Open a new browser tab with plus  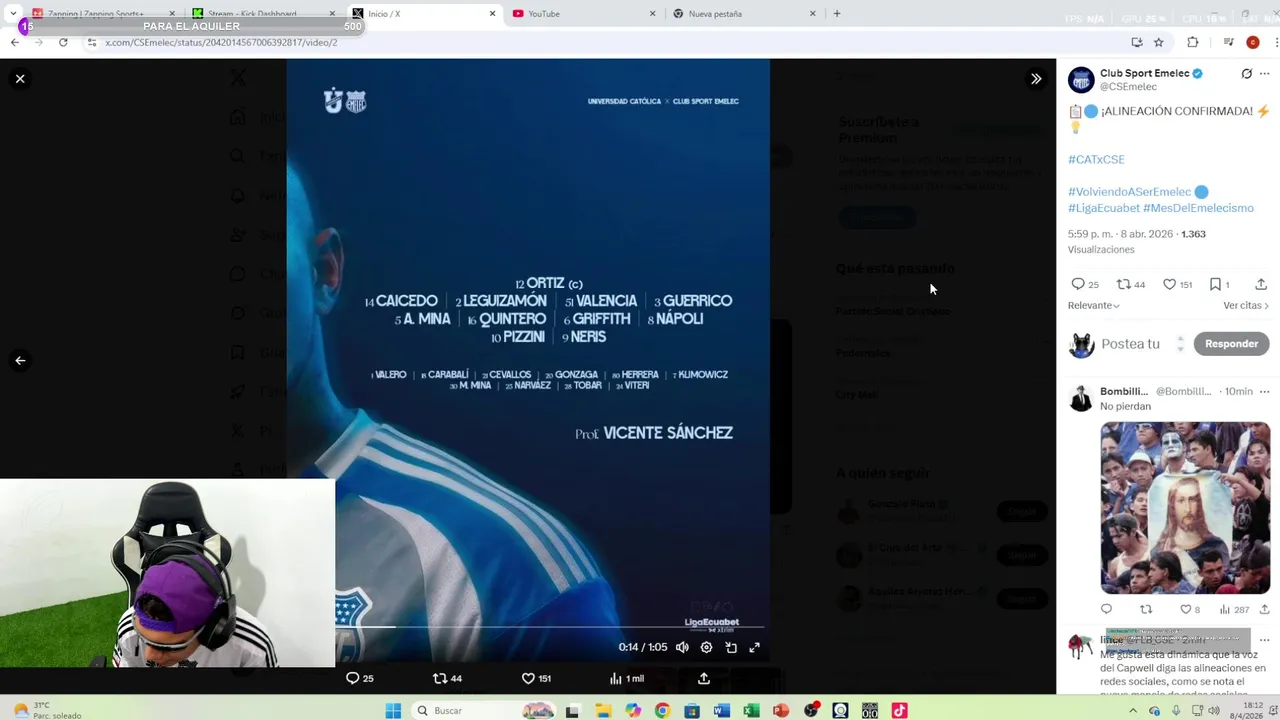click(837, 14)
